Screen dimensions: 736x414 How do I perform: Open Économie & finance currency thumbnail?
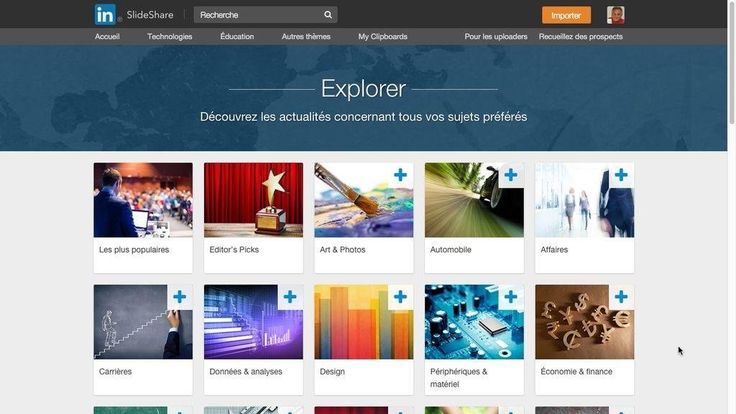[584, 322]
